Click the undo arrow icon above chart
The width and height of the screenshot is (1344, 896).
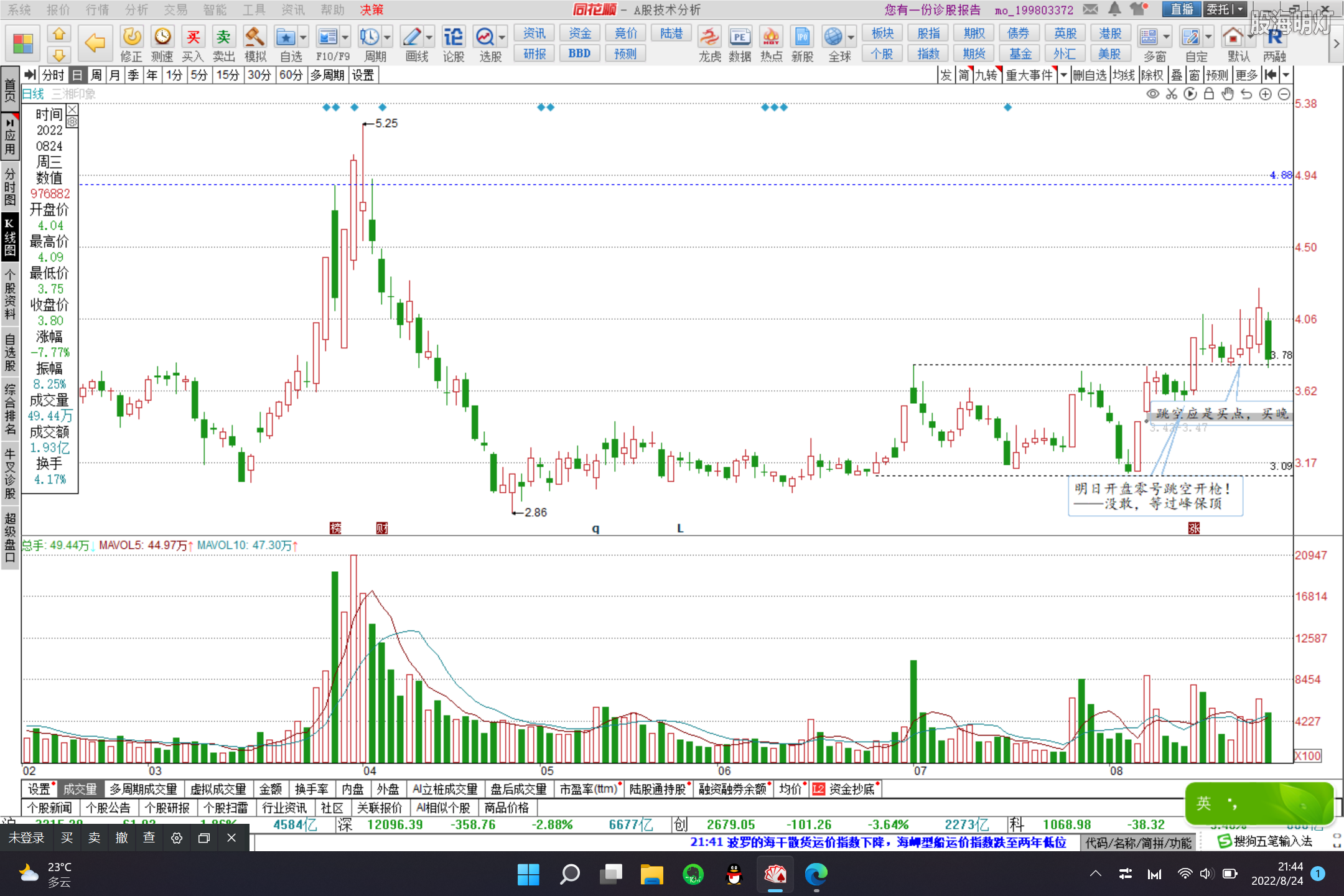point(1246,94)
